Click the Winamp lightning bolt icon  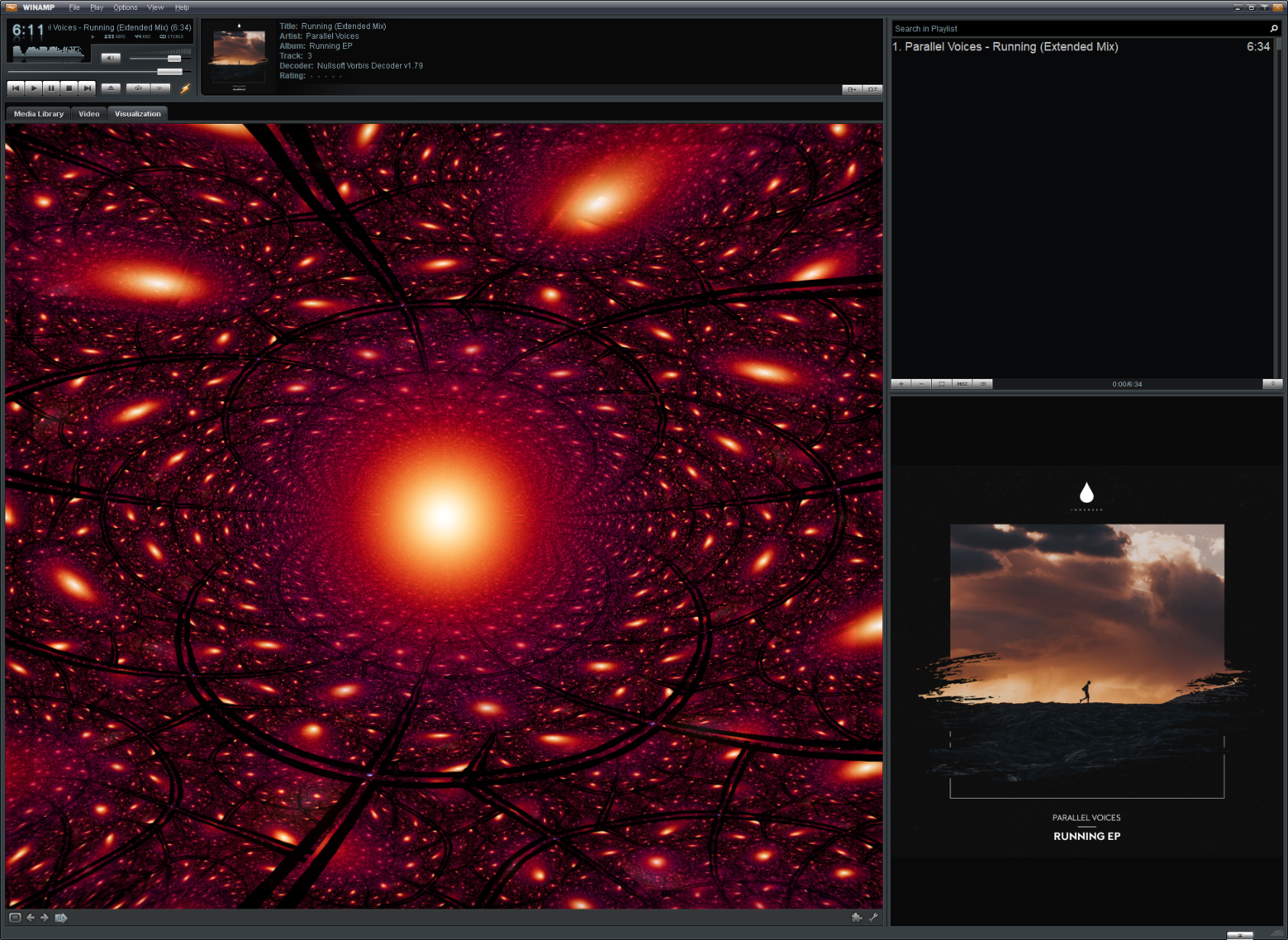(185, 88)
